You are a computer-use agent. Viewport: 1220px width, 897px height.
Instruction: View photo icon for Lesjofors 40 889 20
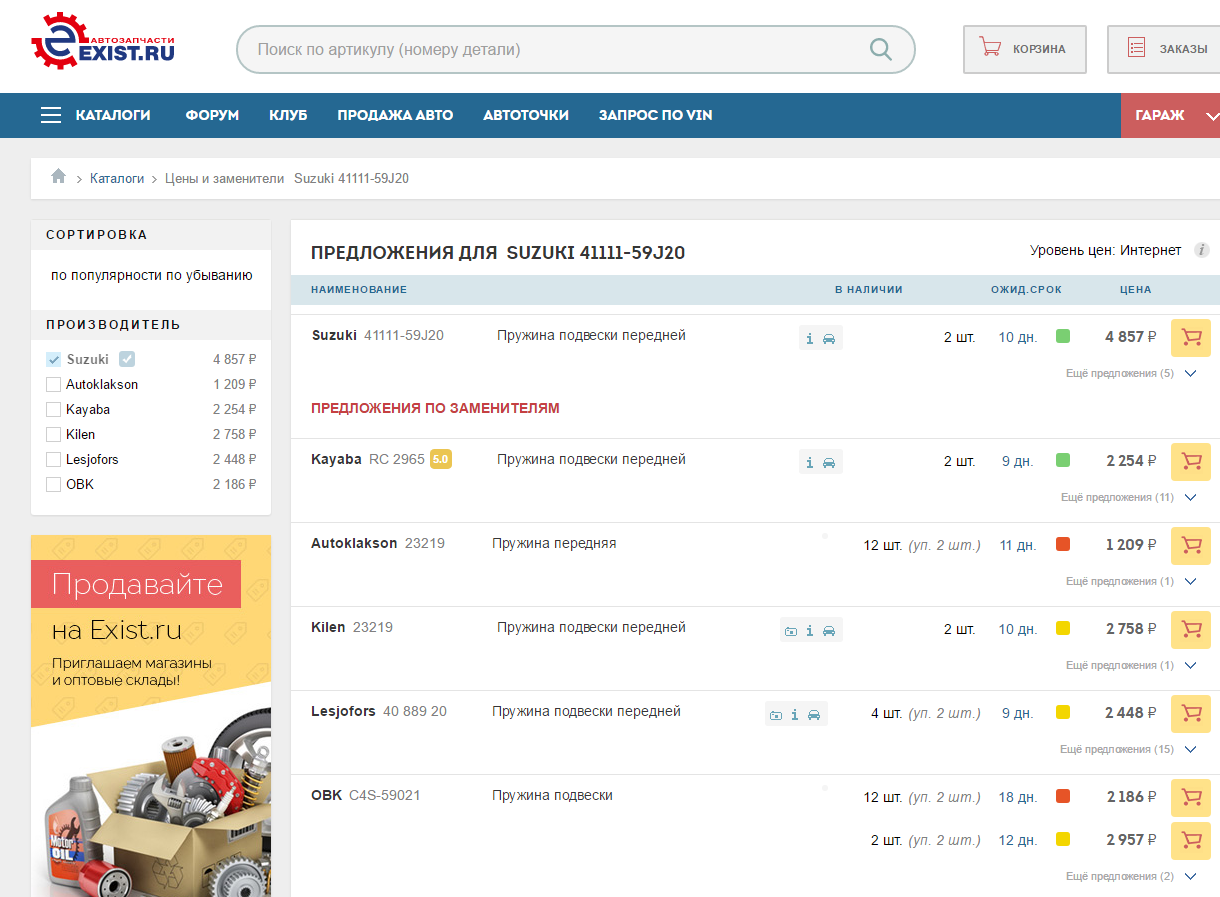coord(776,715)
